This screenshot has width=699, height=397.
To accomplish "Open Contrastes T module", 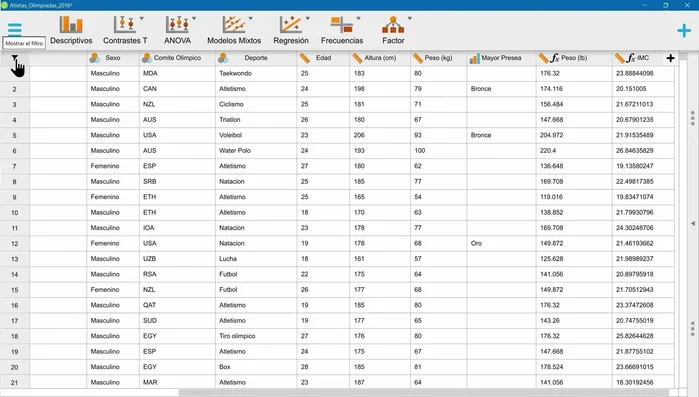I will 125,30.
